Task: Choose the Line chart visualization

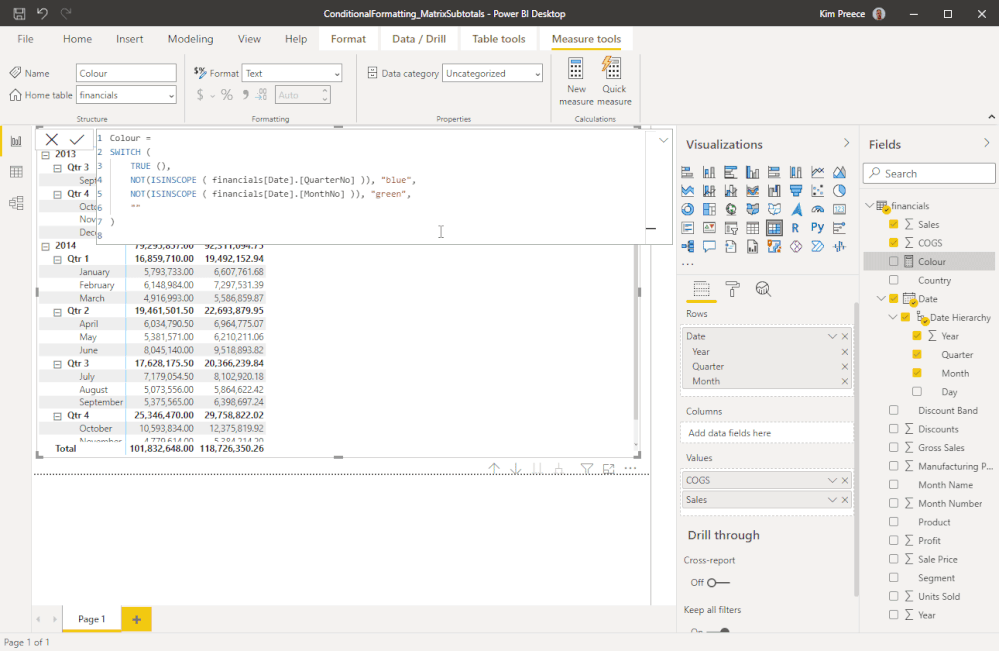Action: click(817, 172)
